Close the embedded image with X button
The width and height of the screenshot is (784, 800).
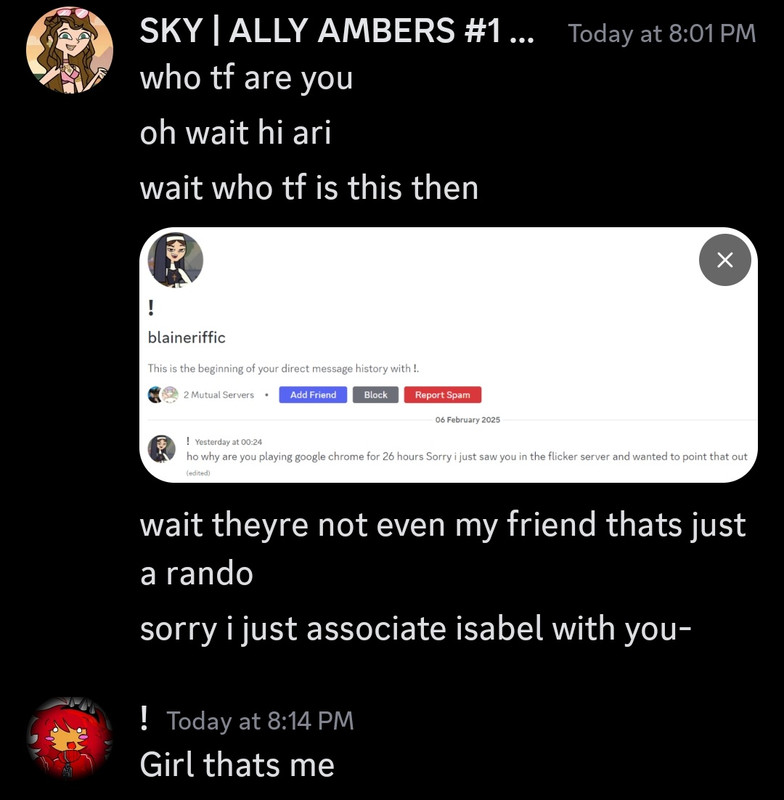pyautogui.click(x=724, y=260)
